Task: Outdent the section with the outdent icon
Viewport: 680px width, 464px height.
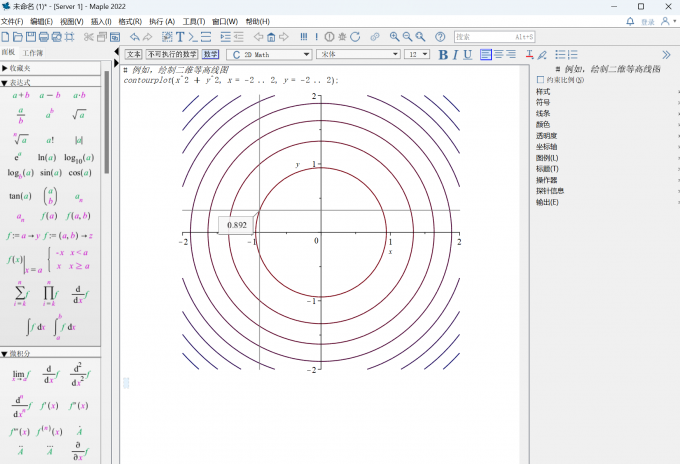Action: click(x=239, y=37)
